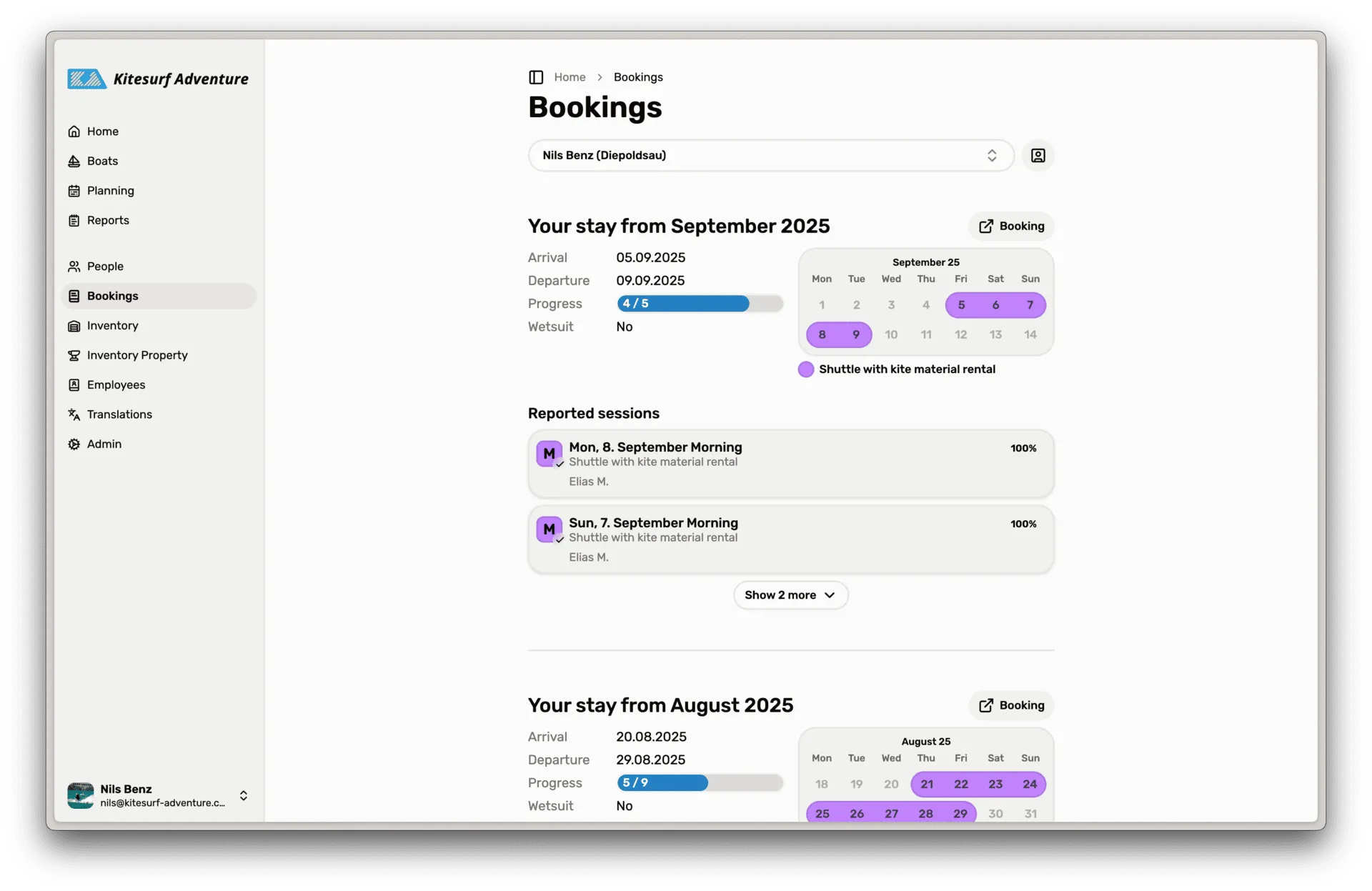Select September 9 in the calendar

855,335
